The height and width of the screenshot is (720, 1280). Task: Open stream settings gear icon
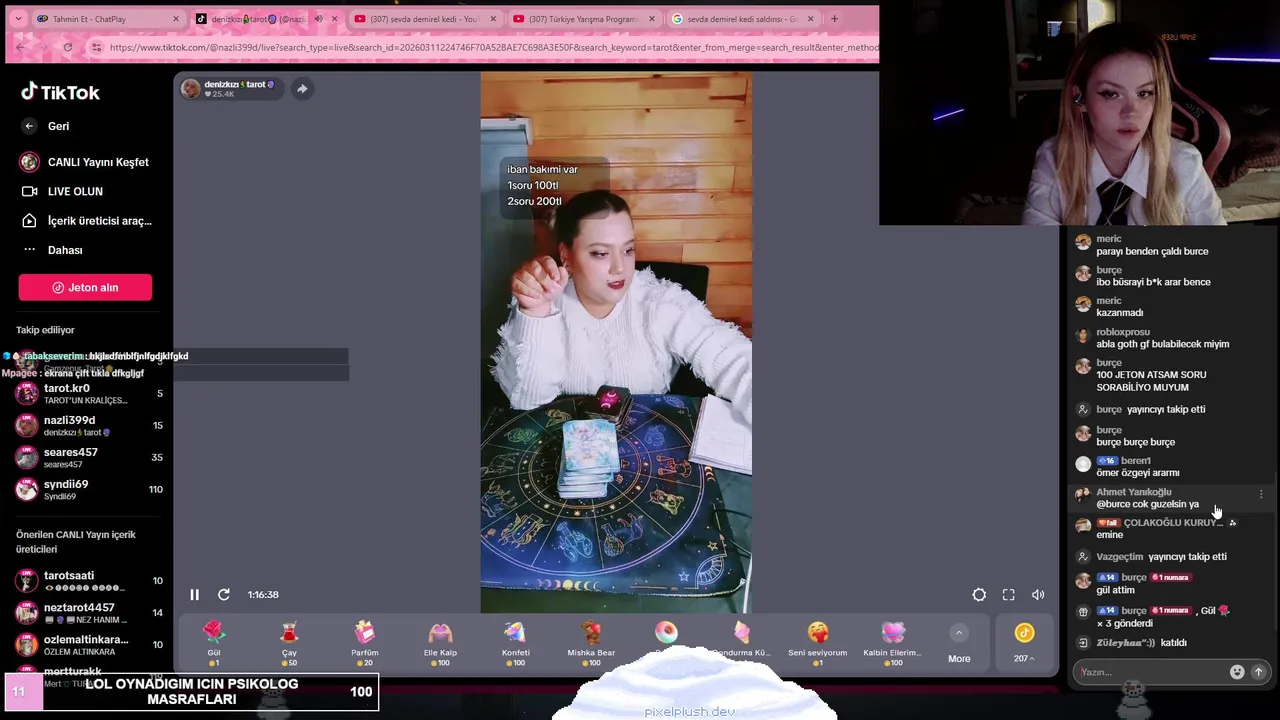979,594
